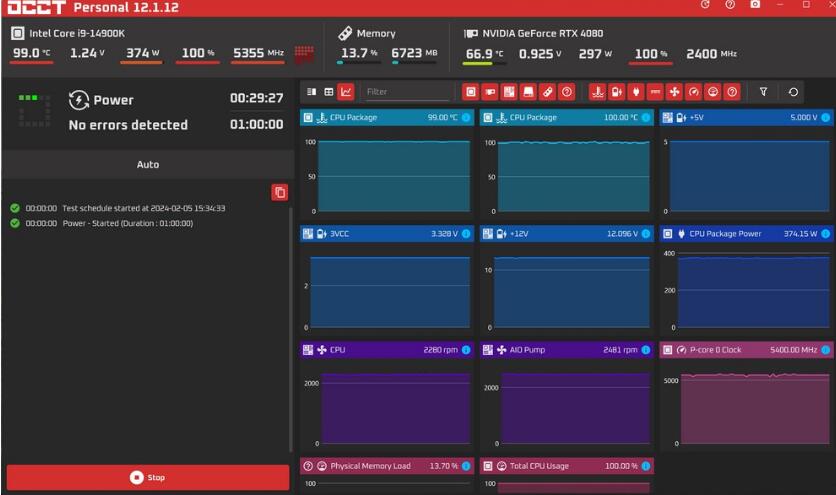Toggle the GPU hardware filter icon
The image size is (836, 495).
(490, 92)
